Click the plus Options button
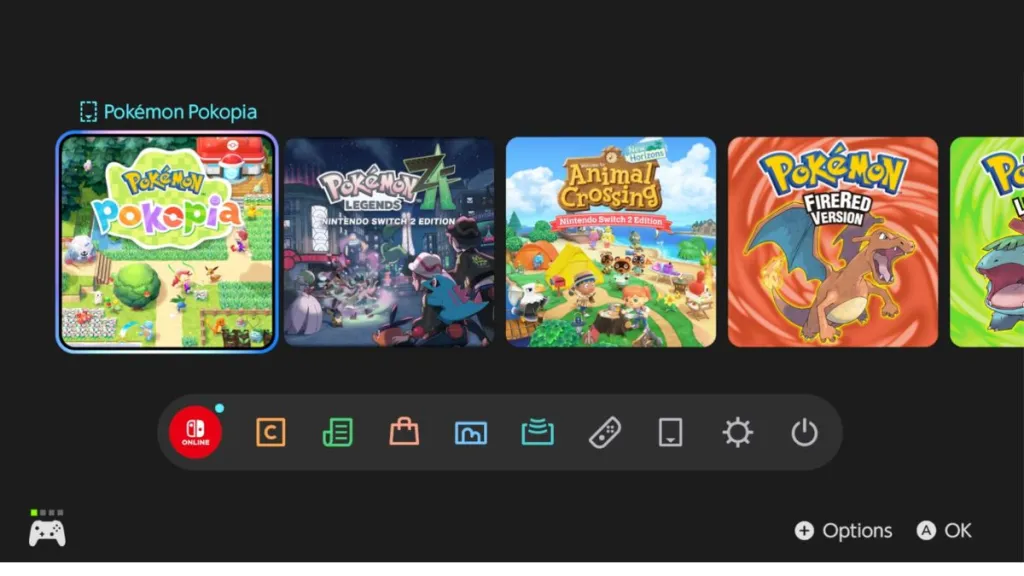Screen dimensions: 1024x576 [843, 531]
